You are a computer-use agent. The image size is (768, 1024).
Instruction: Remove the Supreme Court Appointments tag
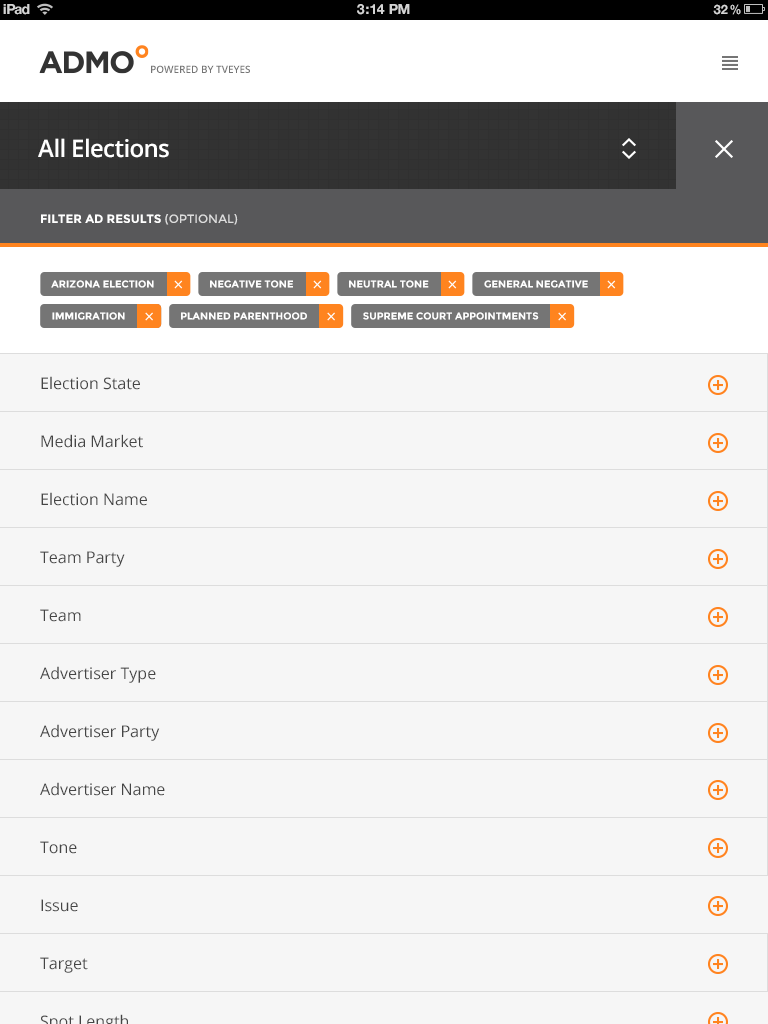click(x=562, y=316)
